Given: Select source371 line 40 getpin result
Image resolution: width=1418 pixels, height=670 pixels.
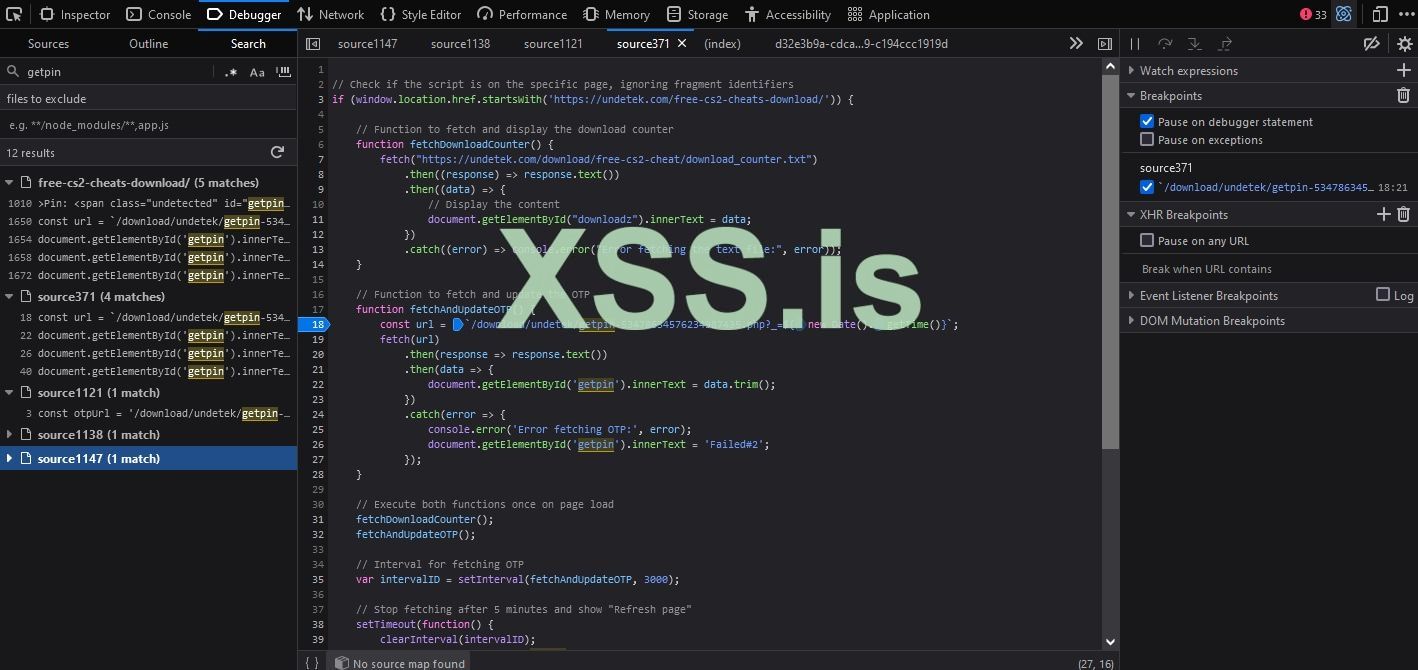Looking at the screenshot, I should [x=148, y=371].
